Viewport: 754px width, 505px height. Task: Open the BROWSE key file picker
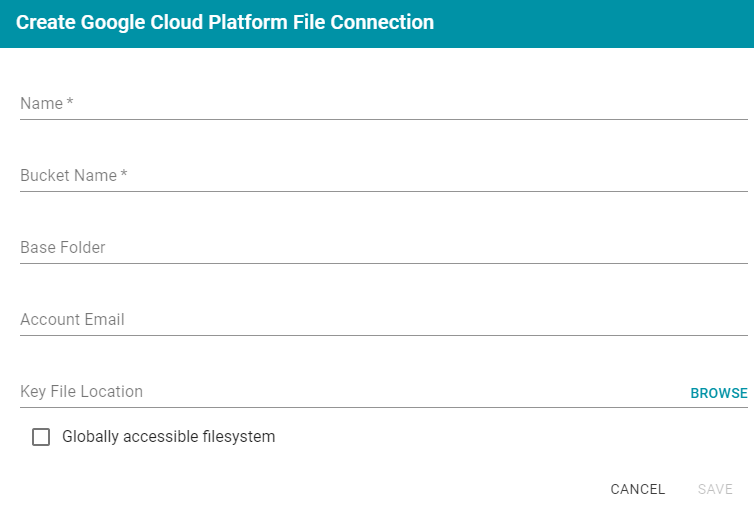(719, 393)
